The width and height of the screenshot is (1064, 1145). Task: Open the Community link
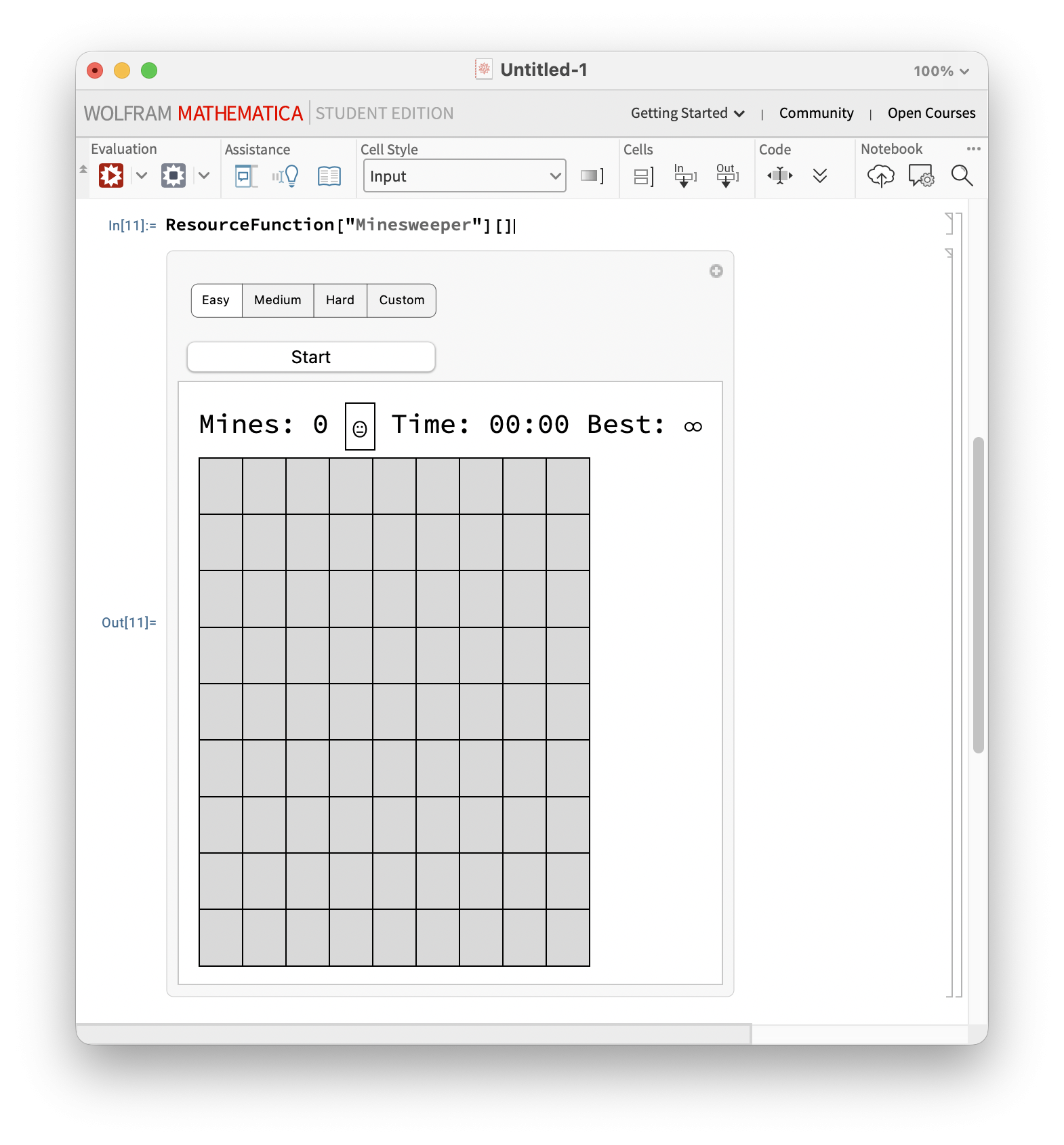(816, 113)
